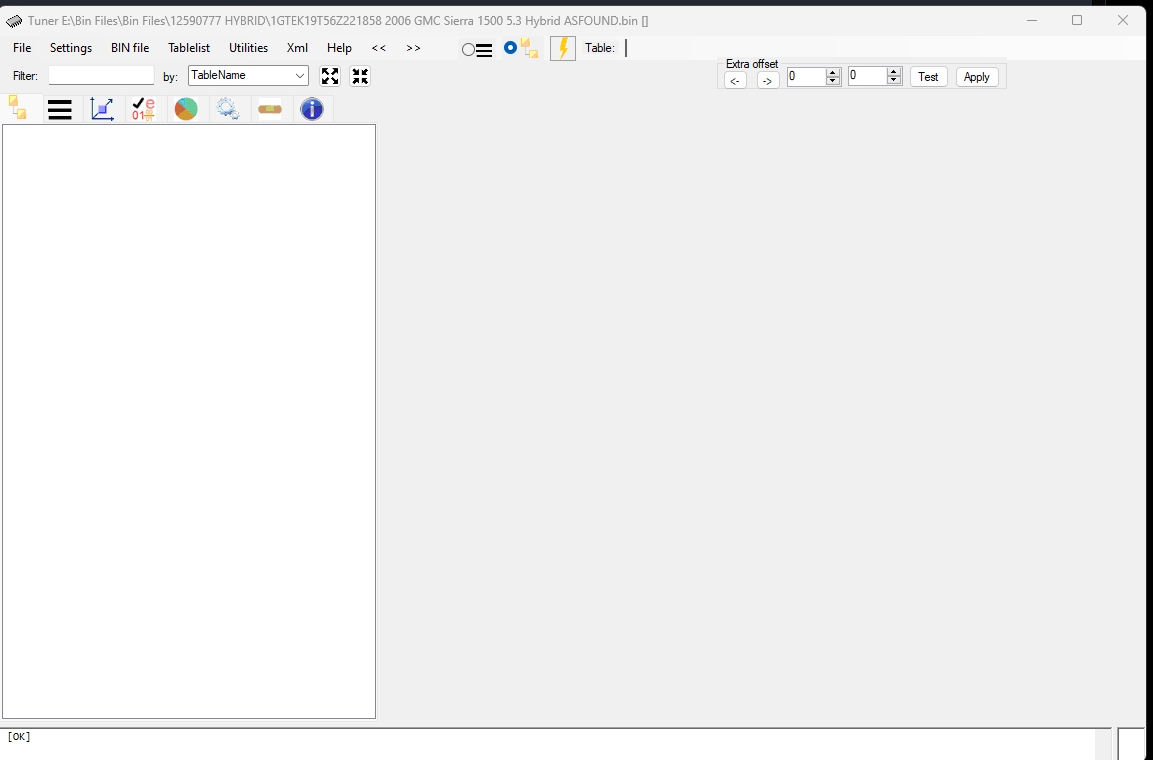Viewport: 1153px width, 760px height.
Task: Click the Extra offset -> button
Action: 768,80
